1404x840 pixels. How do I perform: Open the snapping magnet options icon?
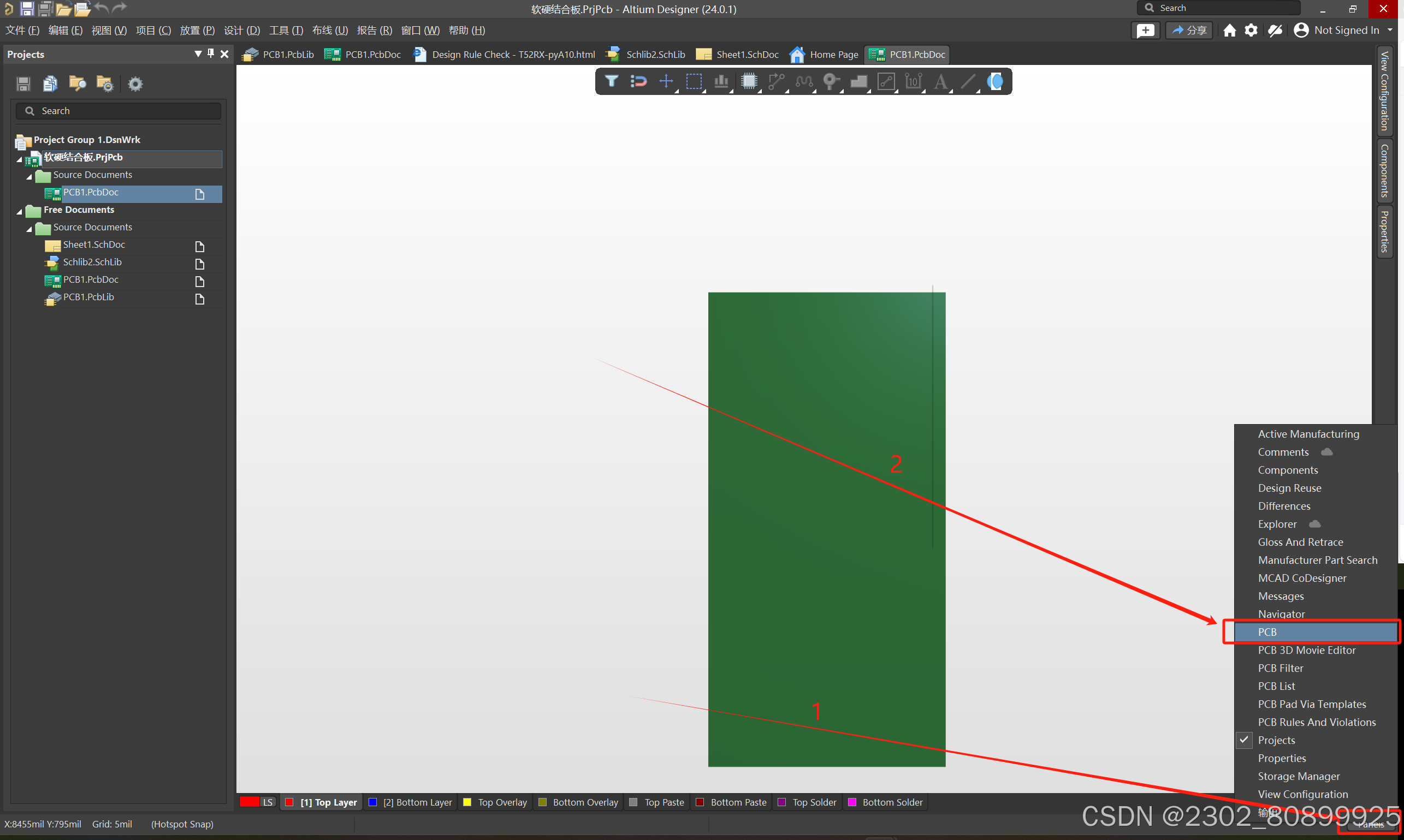coord(638,81)
